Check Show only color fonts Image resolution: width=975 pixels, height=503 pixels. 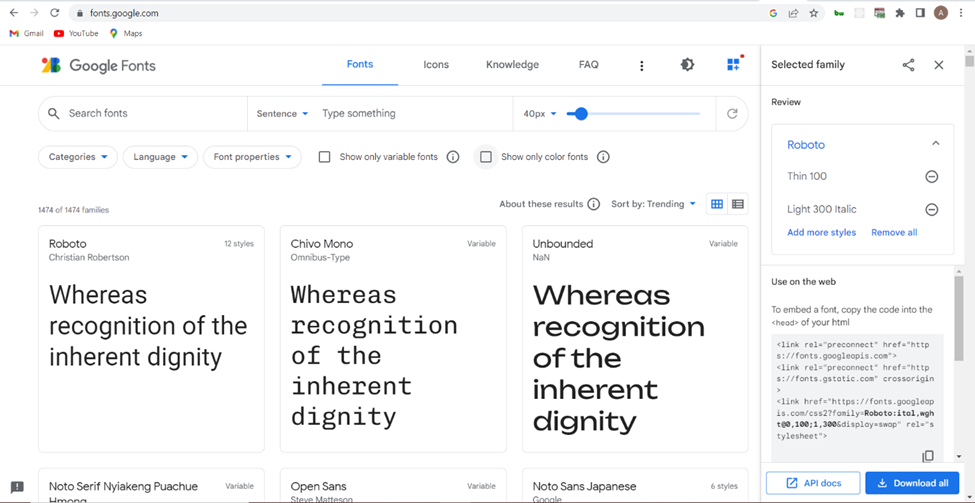[x=486, y=157]
